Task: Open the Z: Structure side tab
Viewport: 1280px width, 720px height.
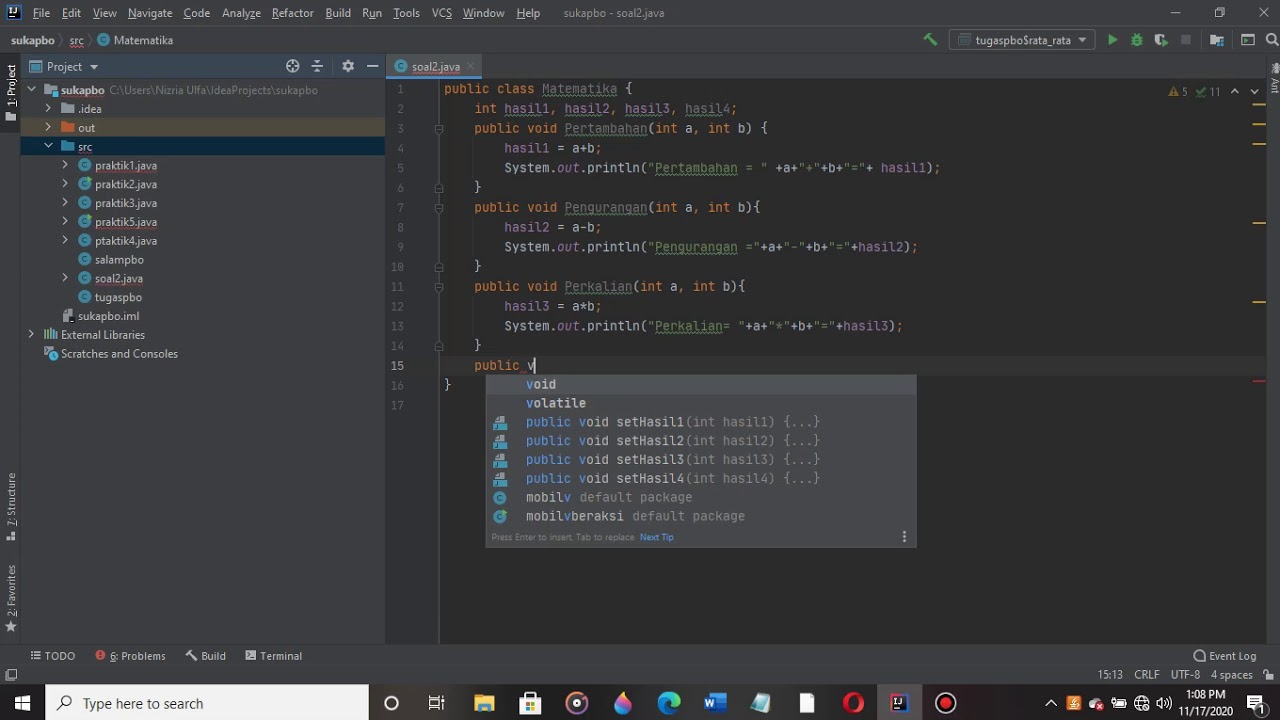Action: (x=11, y=506)
